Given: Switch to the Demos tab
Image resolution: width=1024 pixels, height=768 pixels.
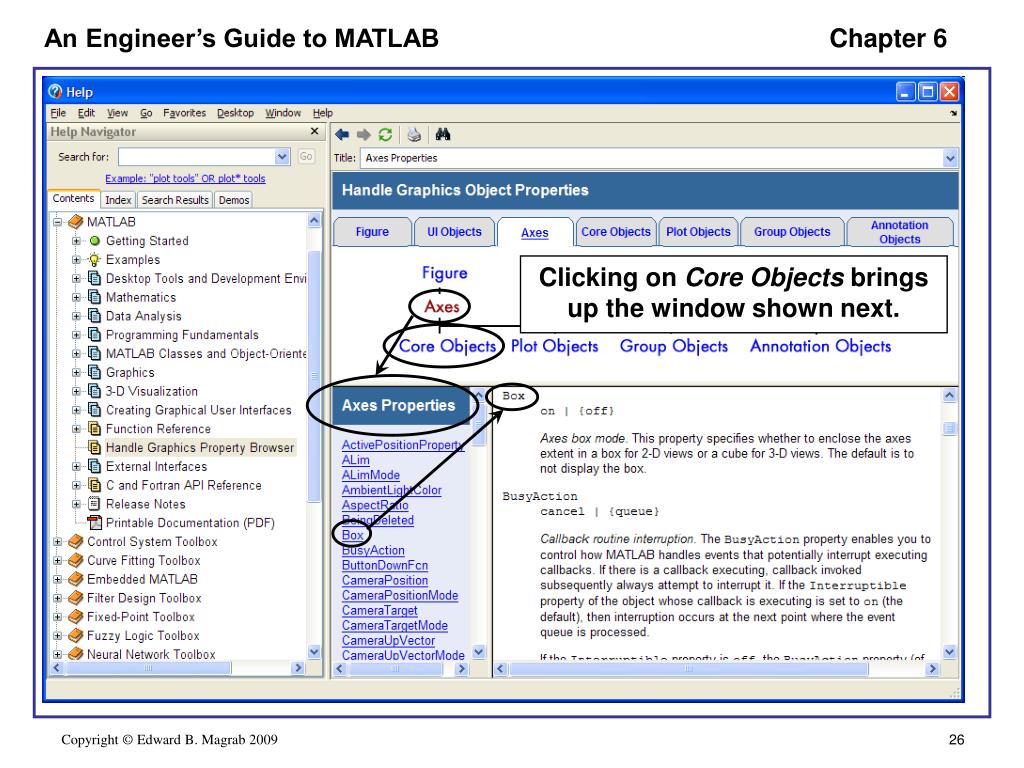Looking at the screenshot, I should (x=234, y=200).
